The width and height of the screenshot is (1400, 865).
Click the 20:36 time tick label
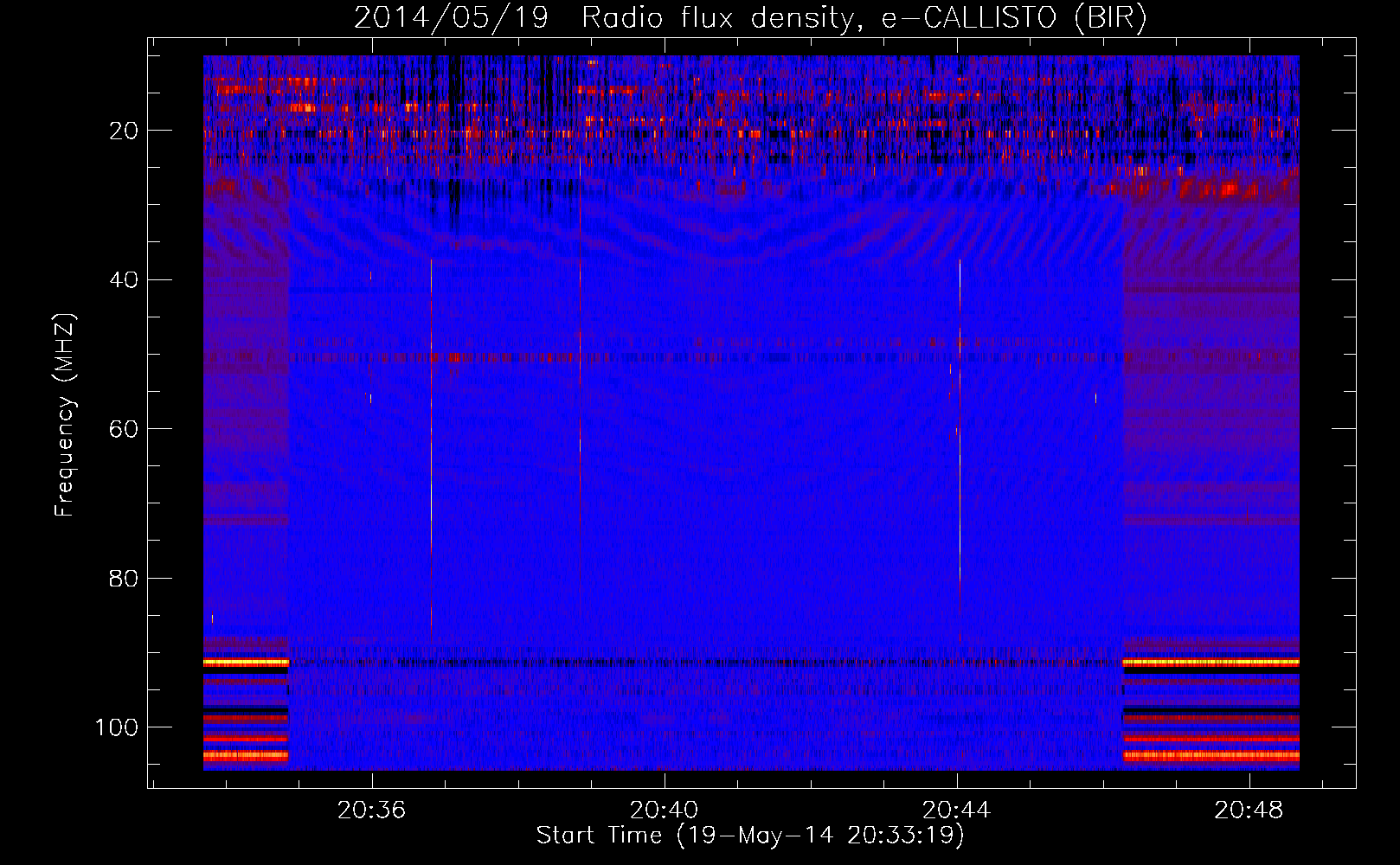pos(371,811)
